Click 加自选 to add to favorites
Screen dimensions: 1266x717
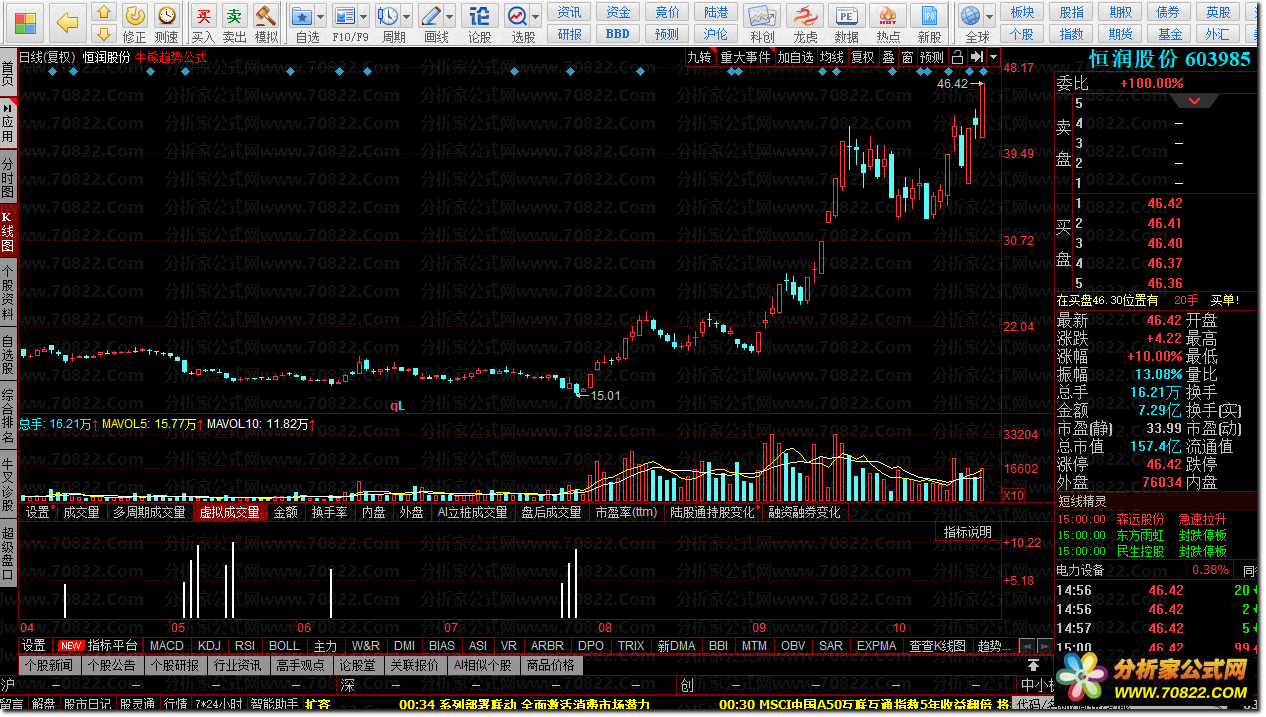click(796, 57)
